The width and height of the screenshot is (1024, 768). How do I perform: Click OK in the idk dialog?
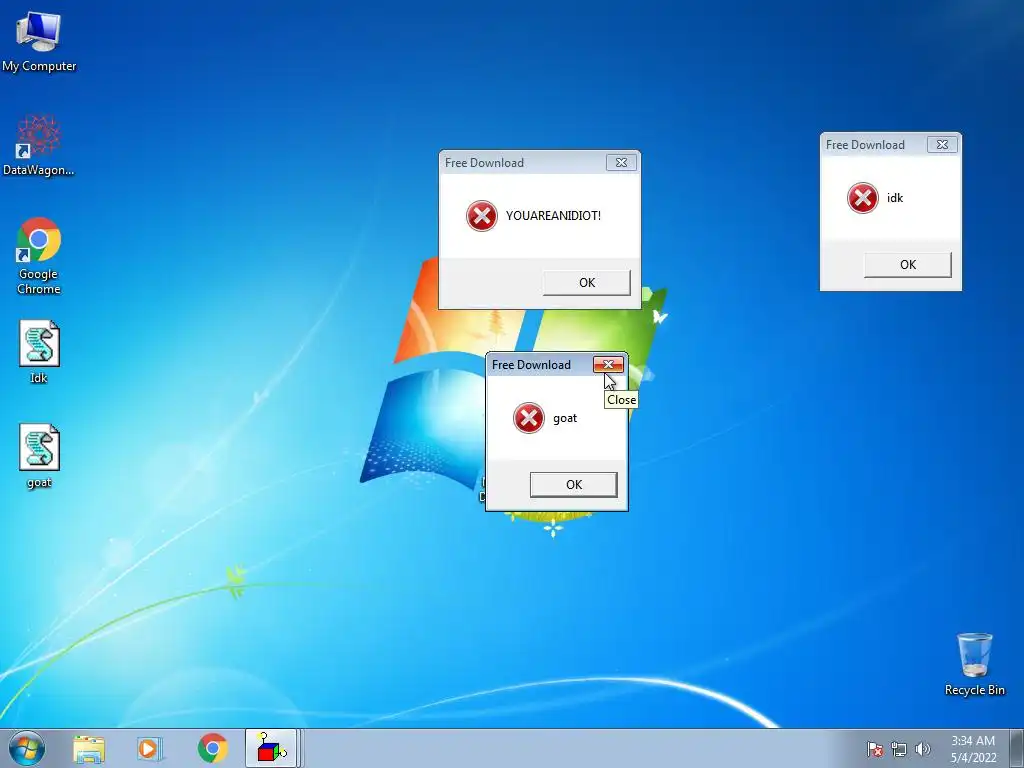(x=908, y=264)
